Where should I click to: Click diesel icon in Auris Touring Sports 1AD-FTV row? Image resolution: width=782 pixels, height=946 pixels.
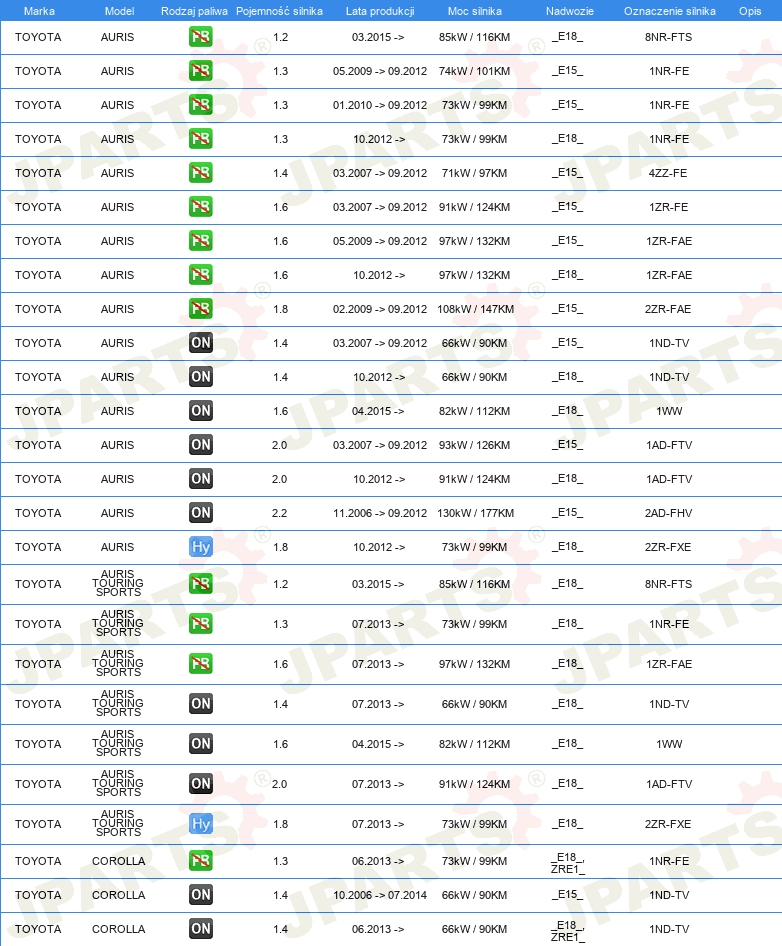pyautogui.click(x=201, y=784)
